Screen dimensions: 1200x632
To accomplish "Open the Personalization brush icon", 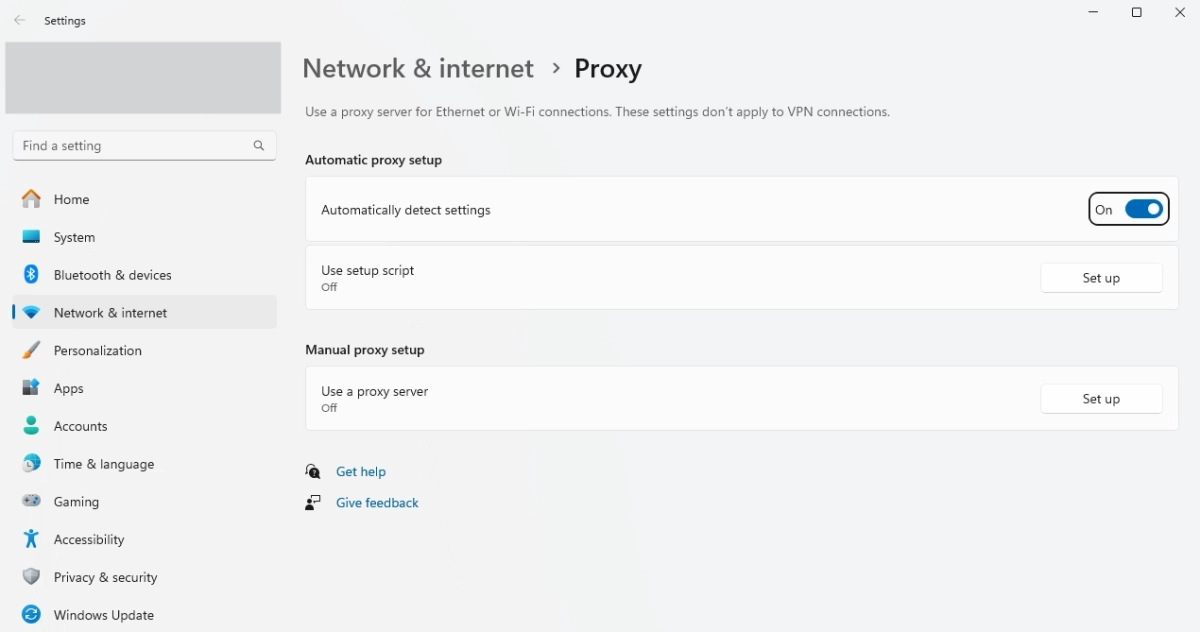I will [x=30, y=350].
